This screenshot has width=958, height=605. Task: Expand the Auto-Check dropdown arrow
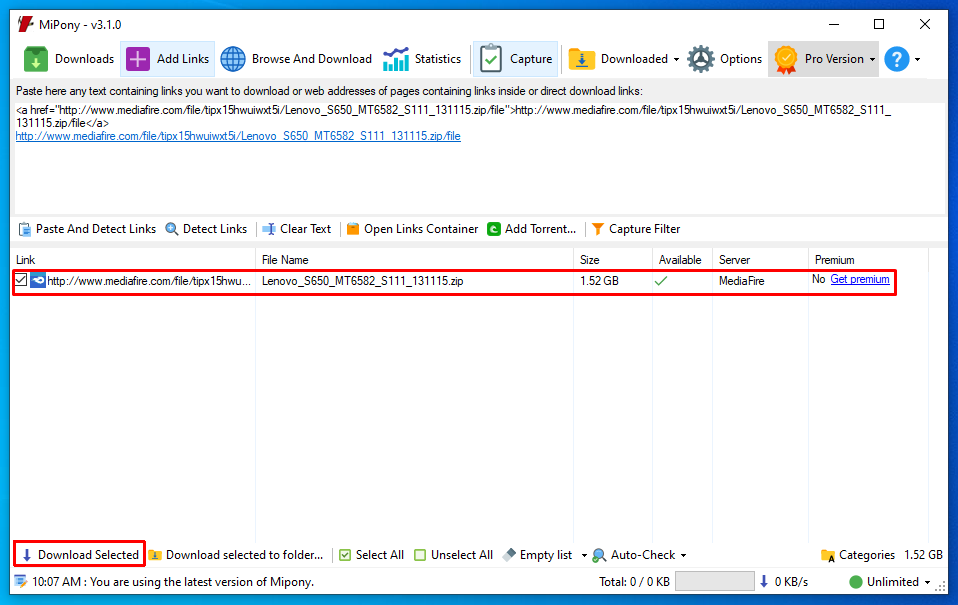coord(683,556)
